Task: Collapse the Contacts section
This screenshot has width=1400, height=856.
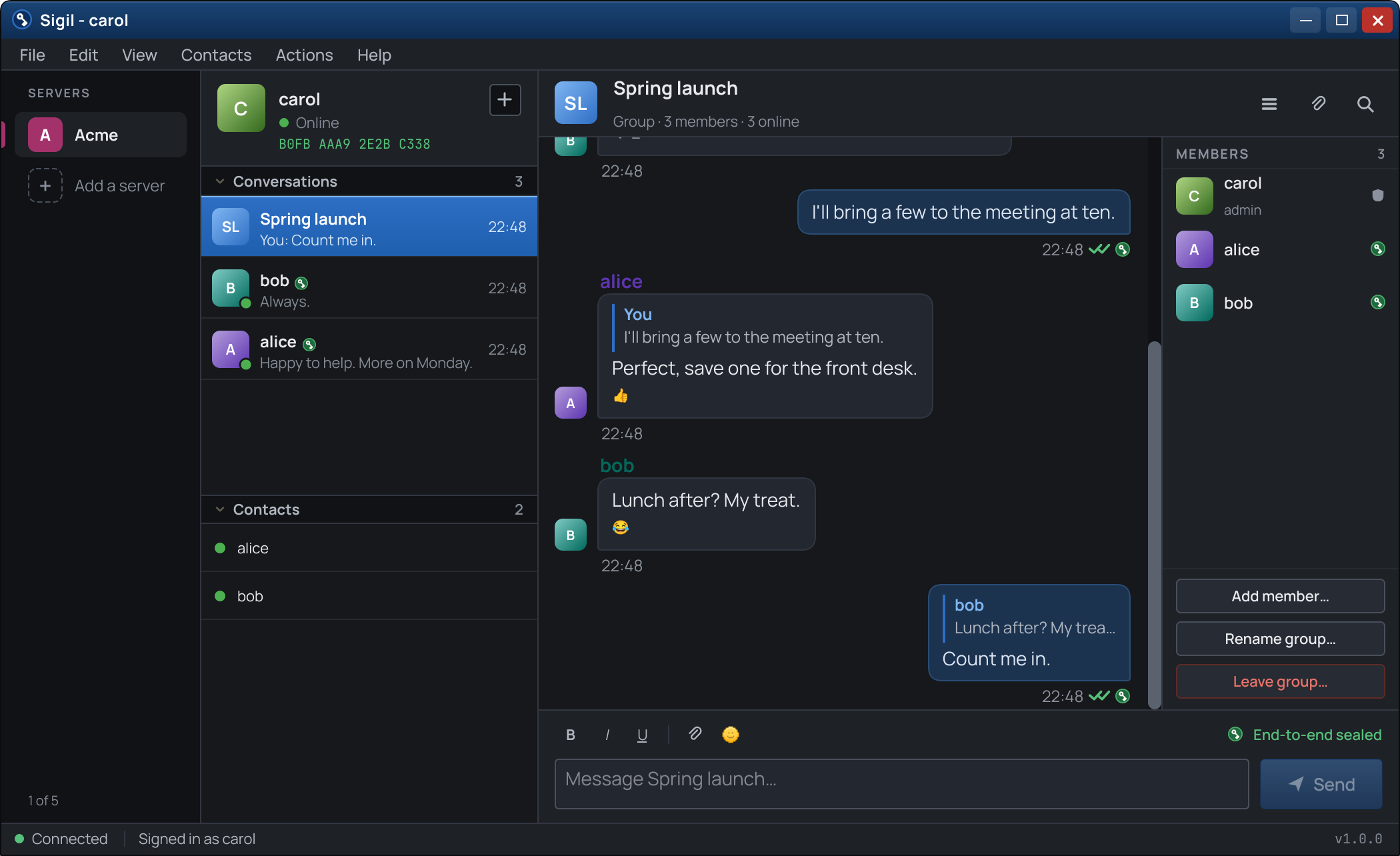Action: [x=220, y=509]
